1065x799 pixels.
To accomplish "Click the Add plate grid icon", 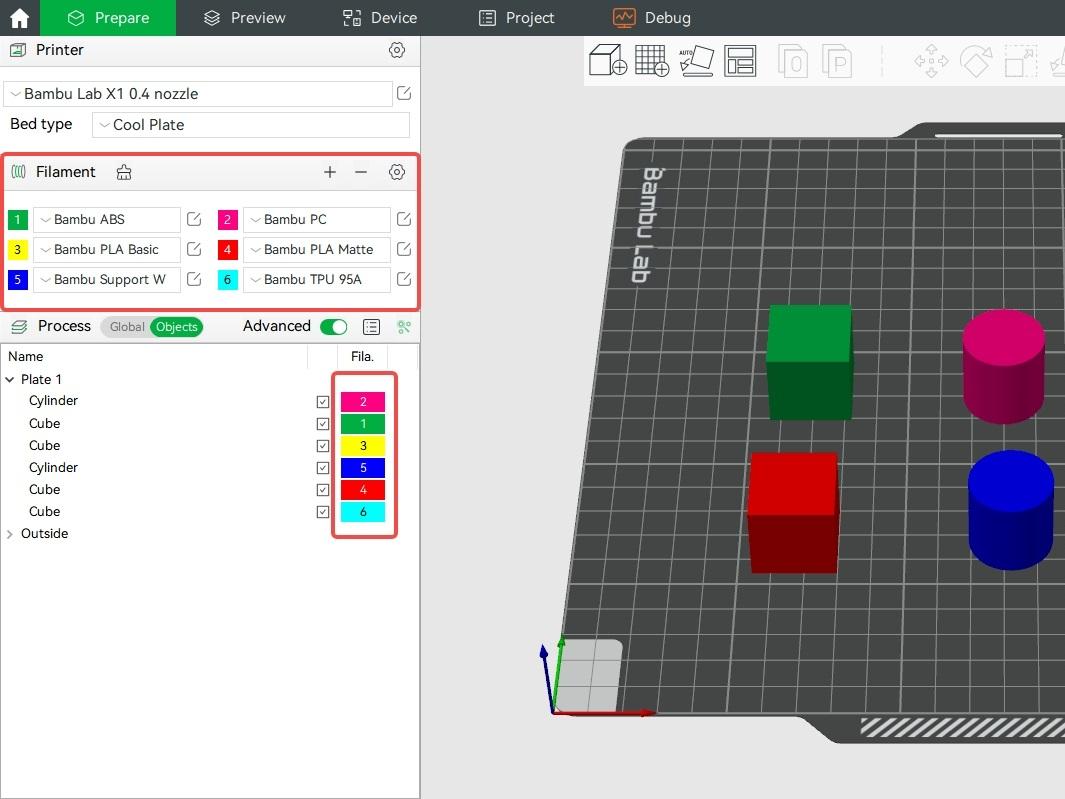I will (x=652, y=60).
